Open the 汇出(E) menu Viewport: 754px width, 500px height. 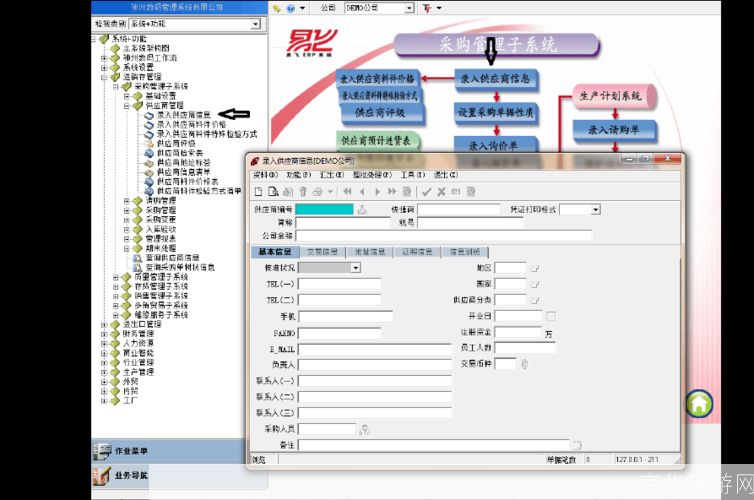(x=332, y=175)
